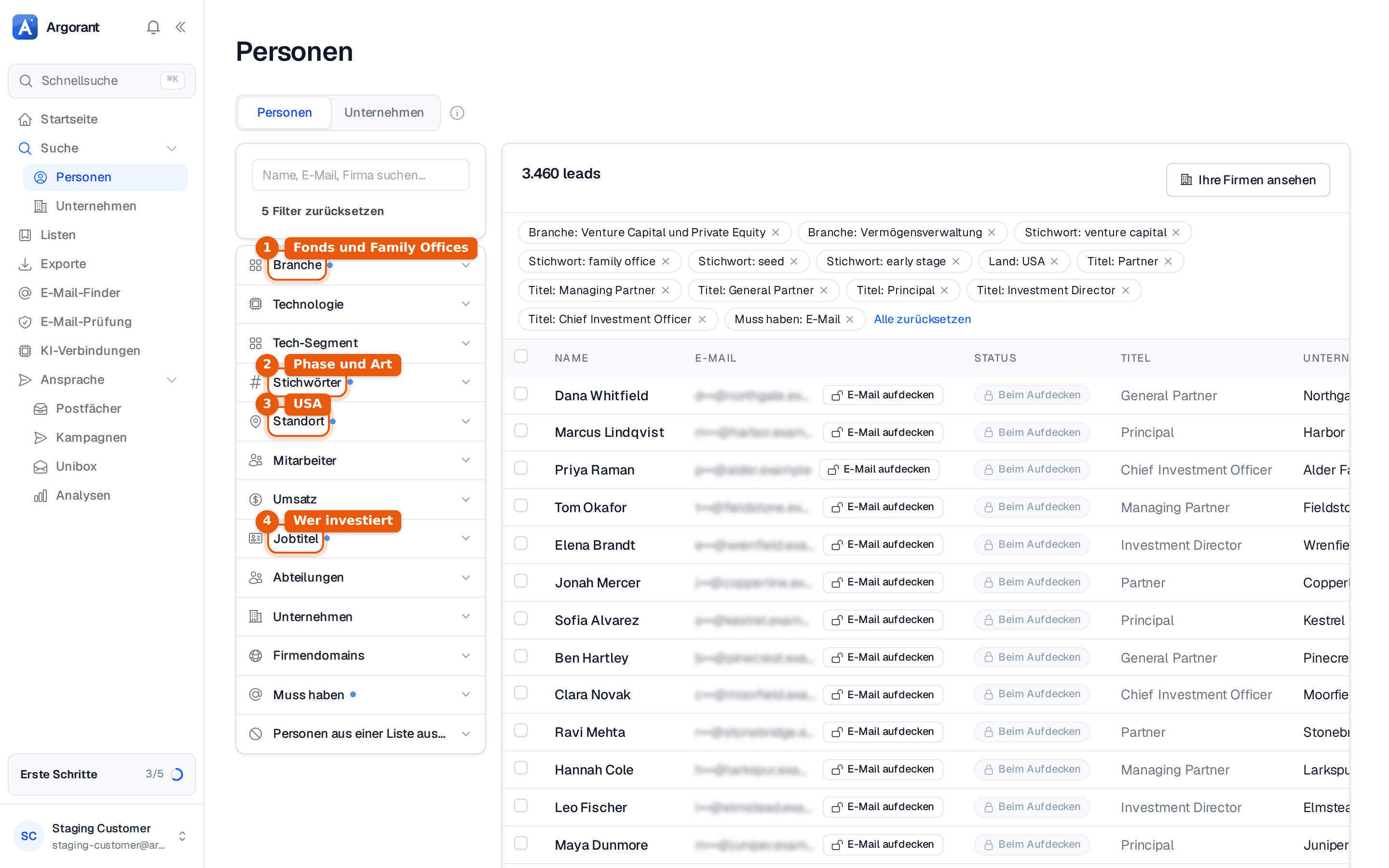Select the checkbox for Tom Okafor
The height and width of the screenshot is (868, 1389).
[x=520, y=506]
